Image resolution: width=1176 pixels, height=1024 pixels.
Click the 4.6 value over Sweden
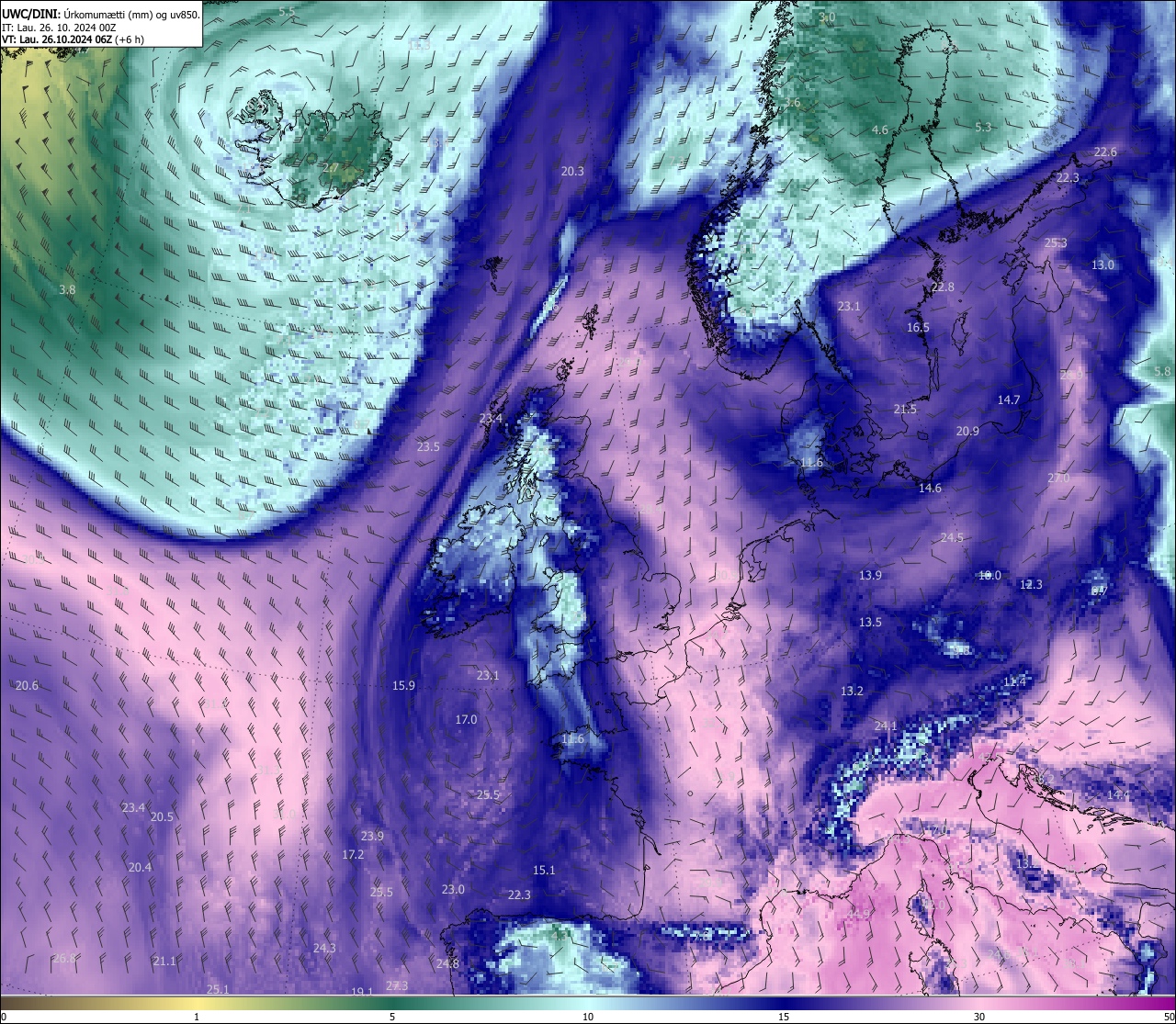(x=879, y=129)
